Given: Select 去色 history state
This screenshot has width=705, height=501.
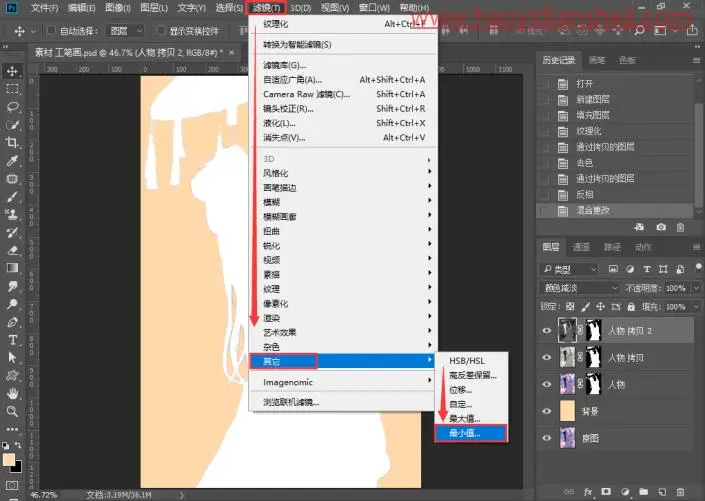Looking at the screenshot, I should click(616, 163).
